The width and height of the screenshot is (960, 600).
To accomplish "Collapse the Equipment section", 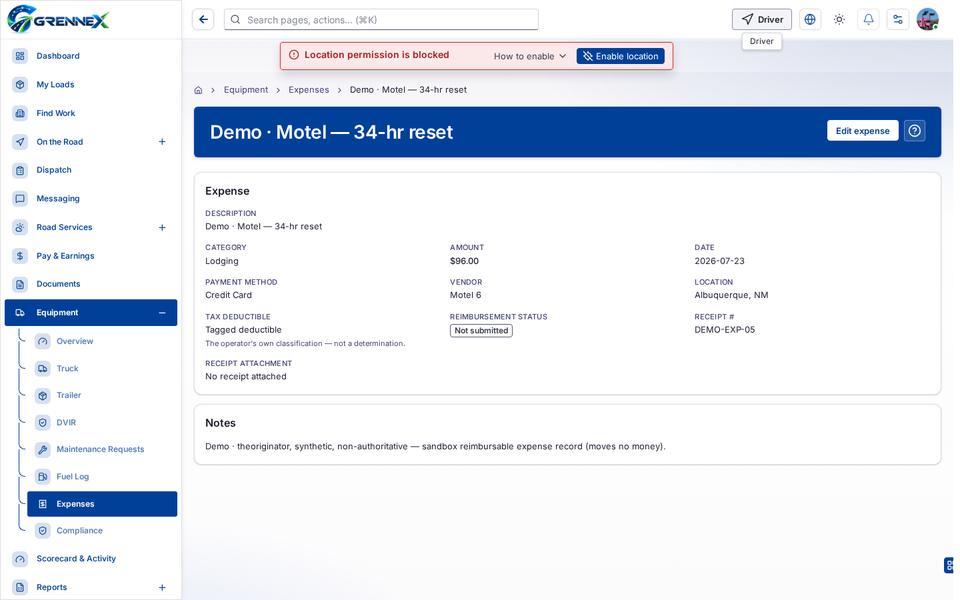I will pos(162,313).
